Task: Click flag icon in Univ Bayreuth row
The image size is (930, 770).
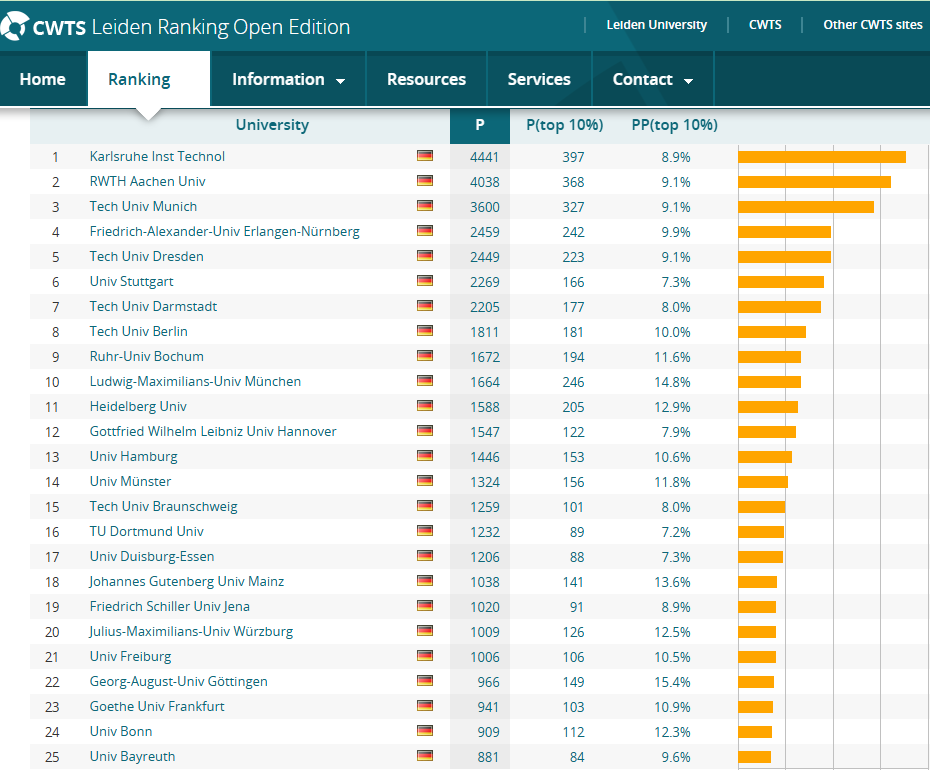Action: [425, 756]
